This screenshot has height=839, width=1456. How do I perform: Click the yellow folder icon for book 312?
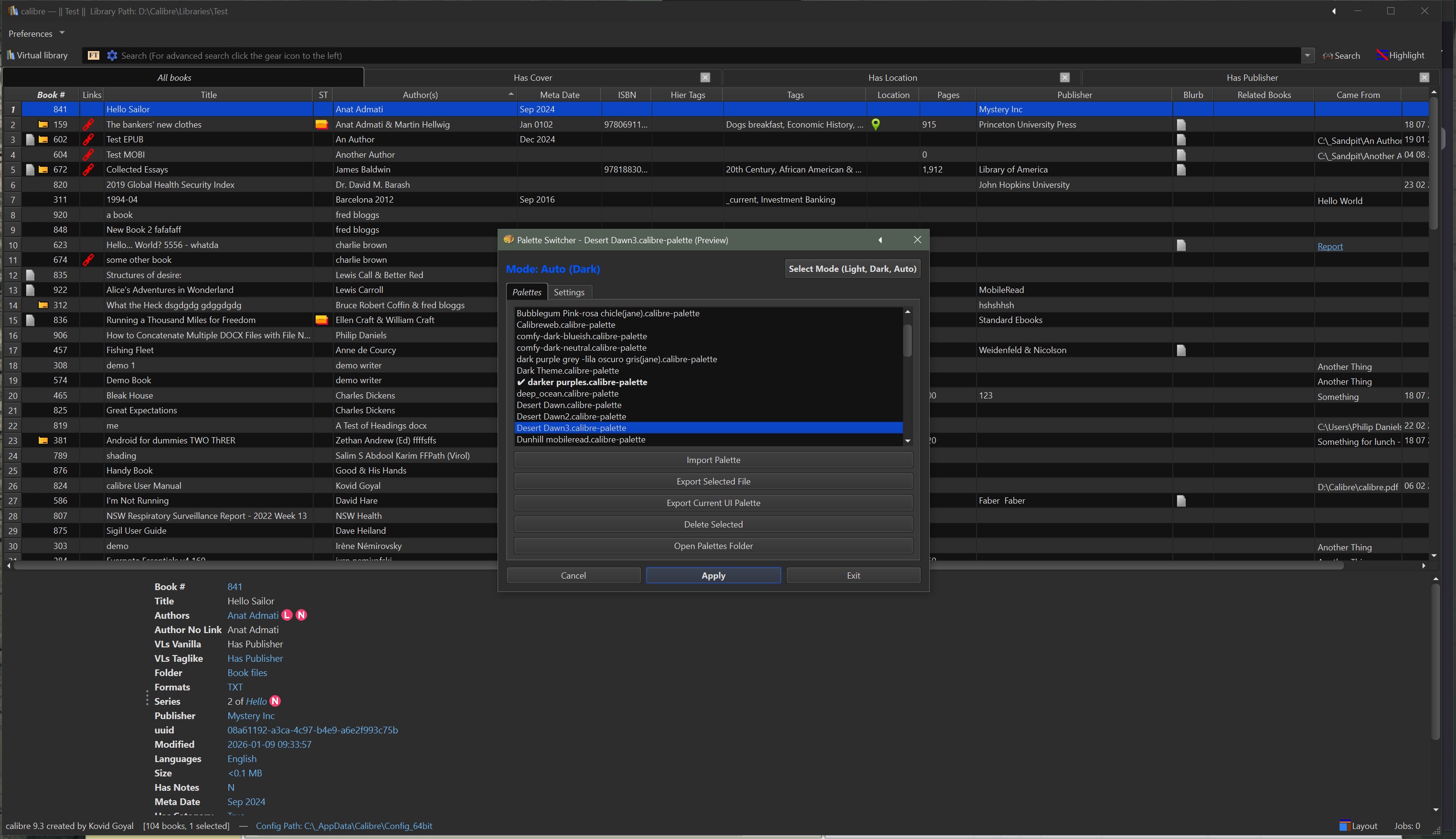43,305
